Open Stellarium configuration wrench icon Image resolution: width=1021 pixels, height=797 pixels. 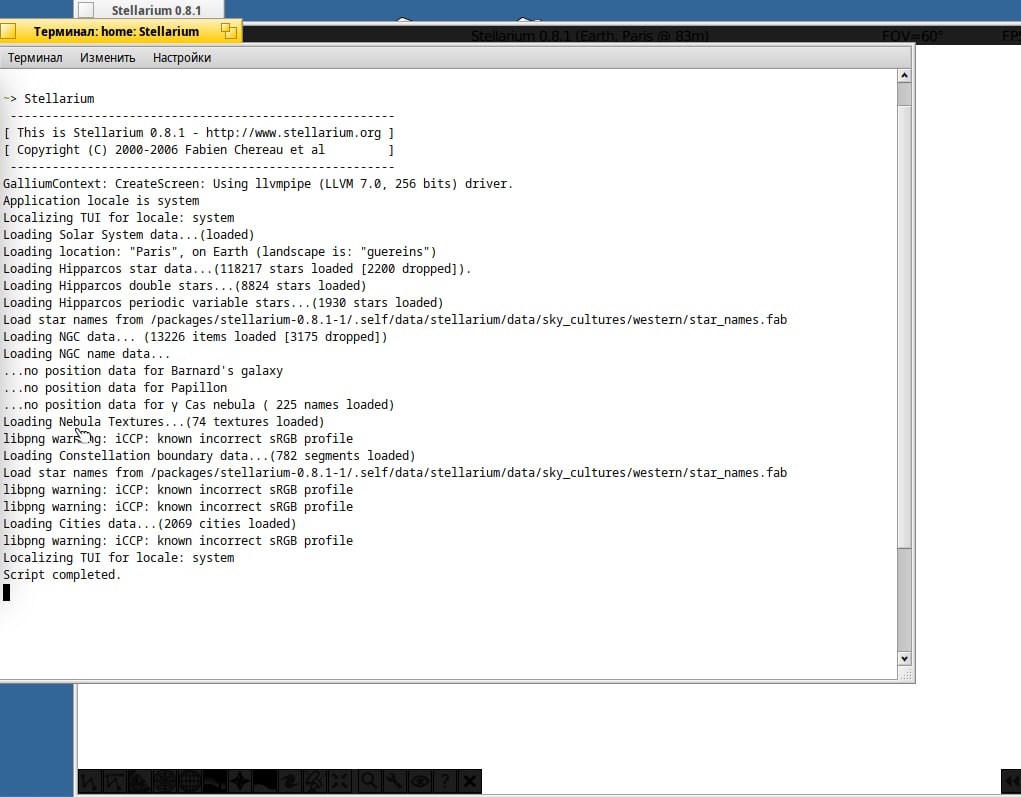[x=394, y=781]
